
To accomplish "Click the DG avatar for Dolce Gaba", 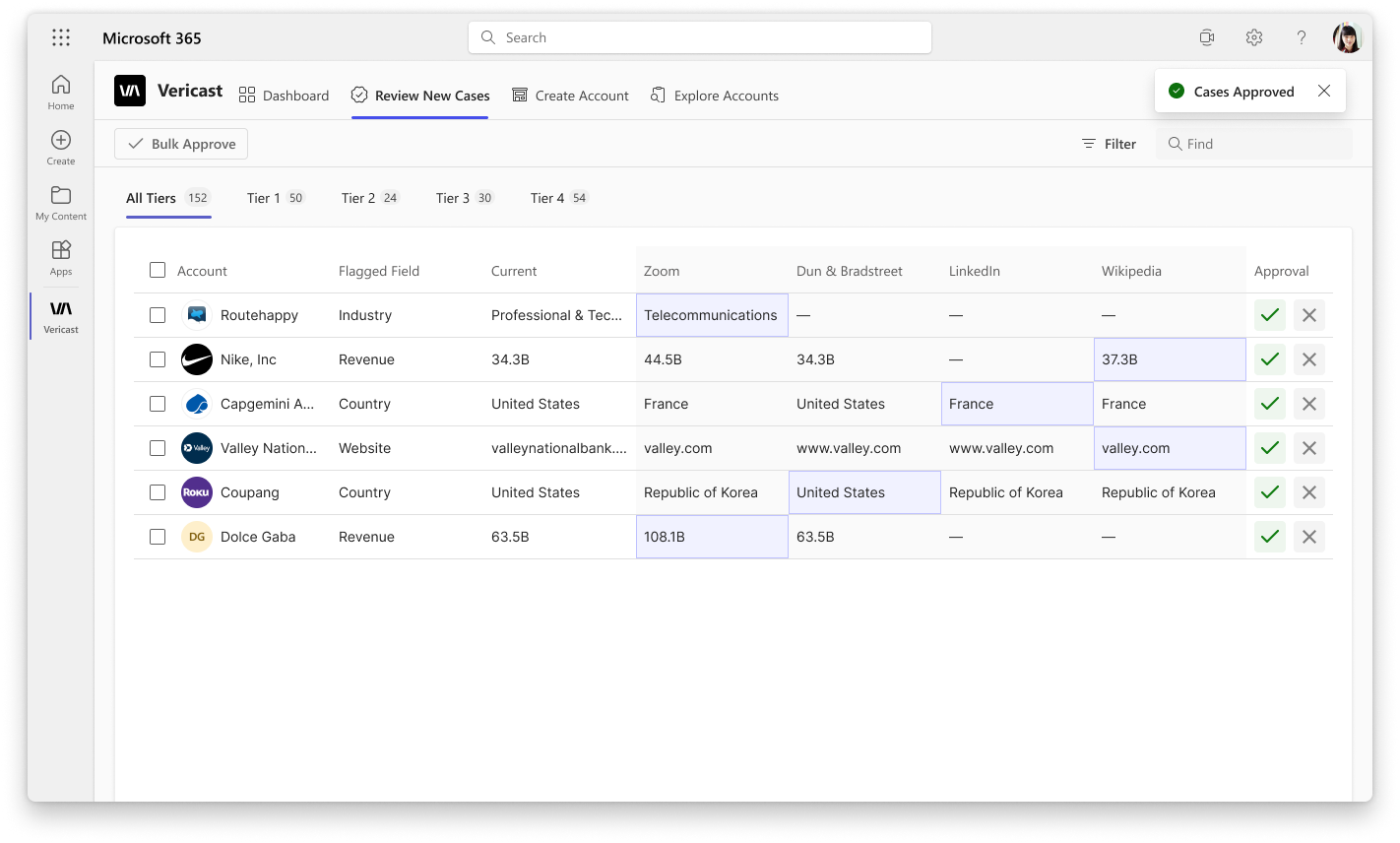I will click(x=197, y=537).
